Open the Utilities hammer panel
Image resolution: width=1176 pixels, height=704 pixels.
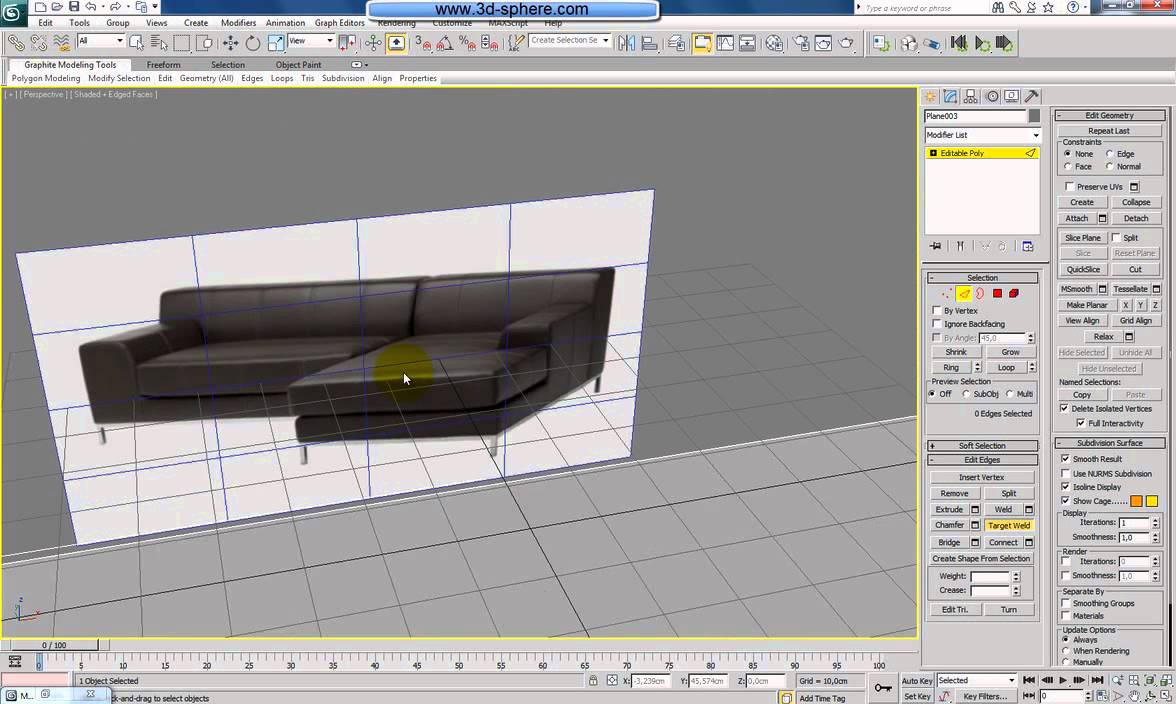coord(1031,97)
